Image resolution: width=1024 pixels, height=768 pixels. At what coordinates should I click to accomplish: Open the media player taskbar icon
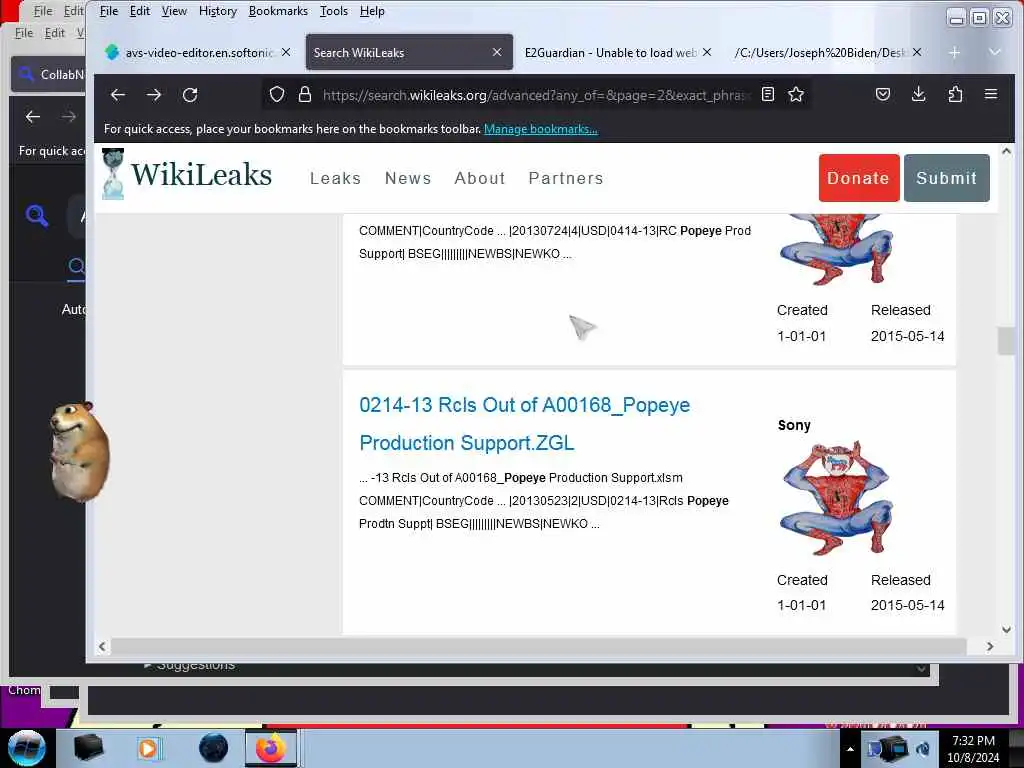click(148, 749)
